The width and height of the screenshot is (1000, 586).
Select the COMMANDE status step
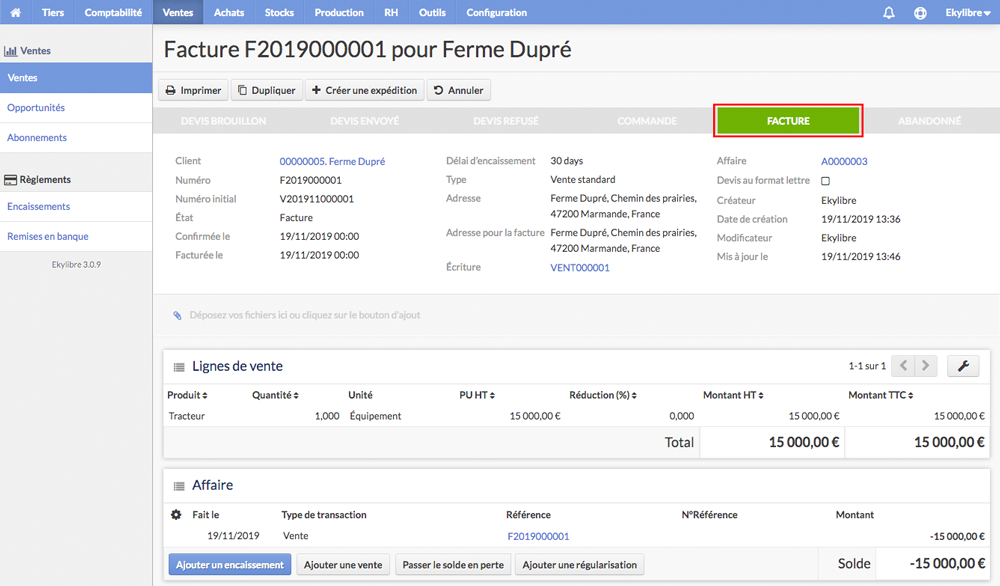tap(647, 121)
